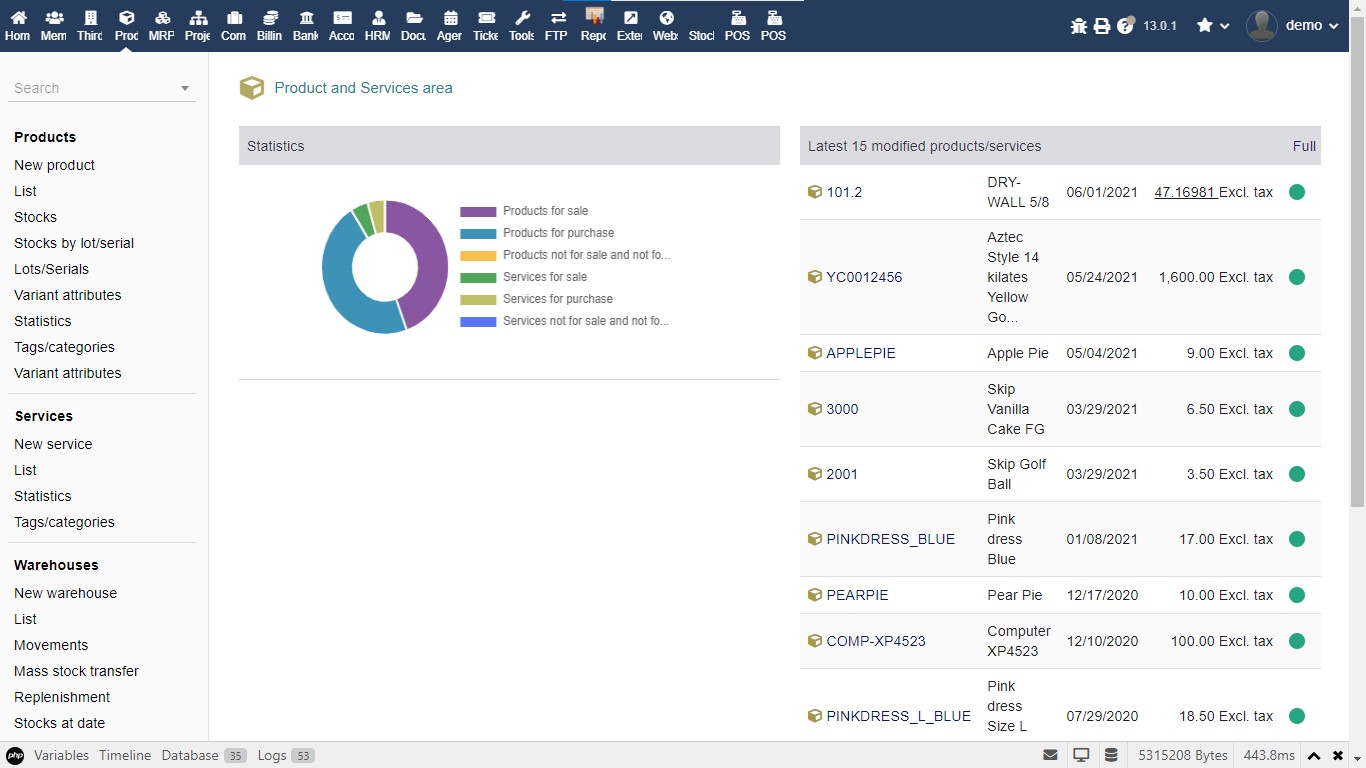Click the green status dot for APPLEPIE
The width and height of the screenshot is (1366, 768).
click(x=1297, y=353)
